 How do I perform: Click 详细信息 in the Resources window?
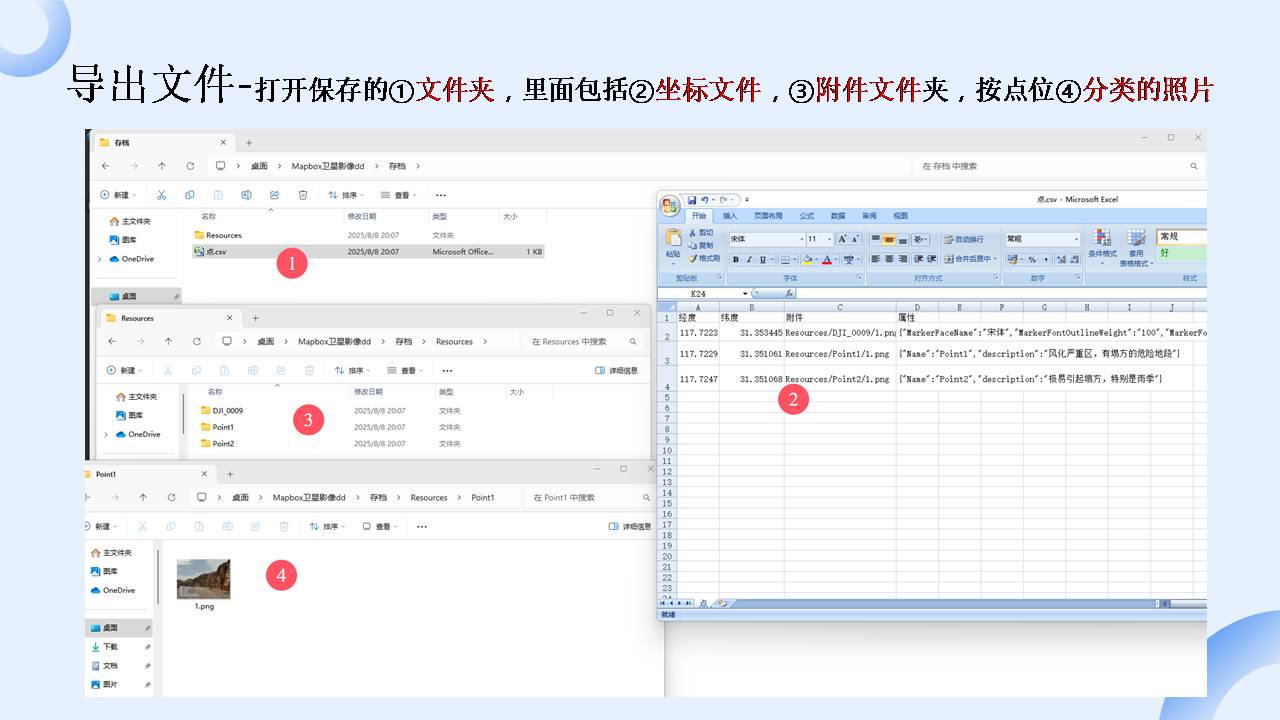(616, 370)
